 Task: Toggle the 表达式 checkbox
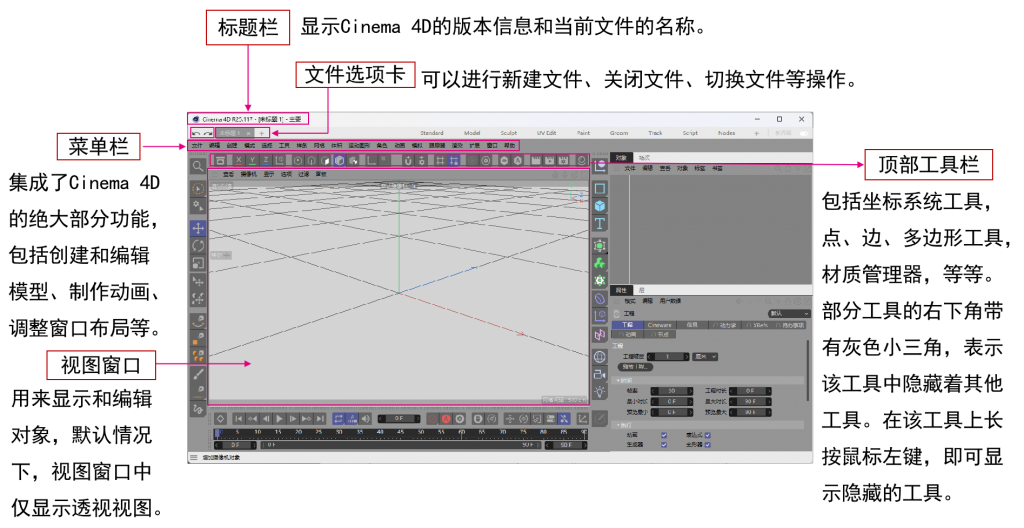pyautogui.click(x=707, y=435)
